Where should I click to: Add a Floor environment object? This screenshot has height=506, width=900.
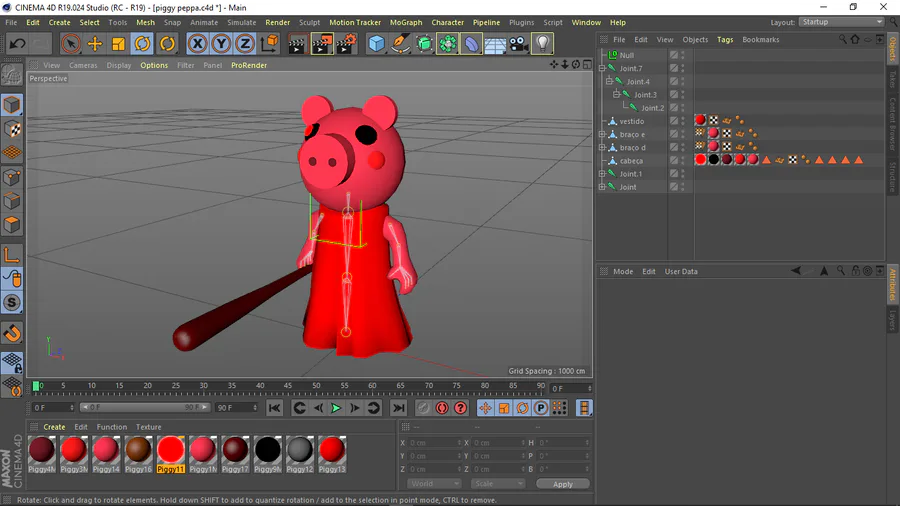[x=495, y=44]
